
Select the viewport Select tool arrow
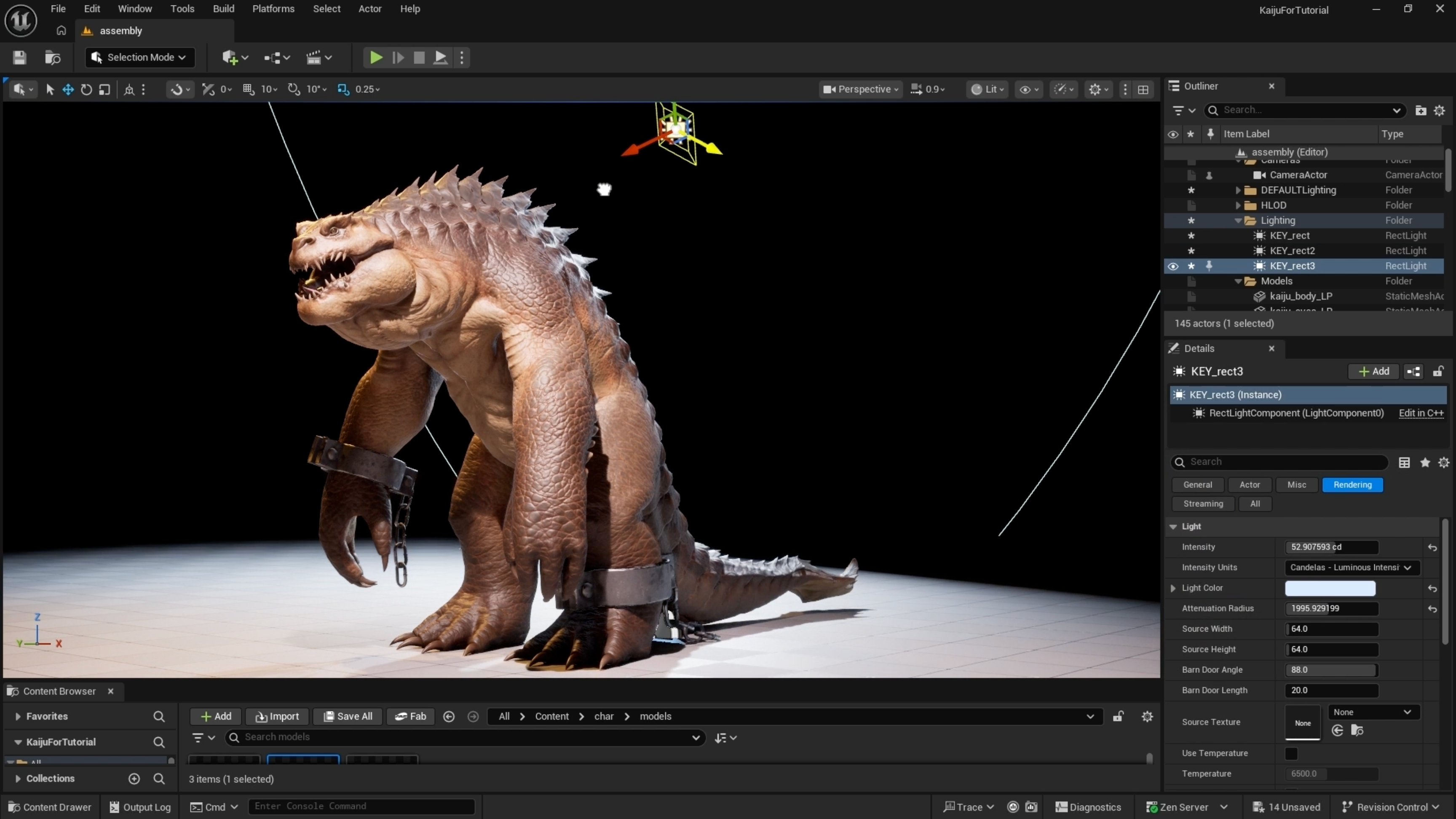(50, 89)
